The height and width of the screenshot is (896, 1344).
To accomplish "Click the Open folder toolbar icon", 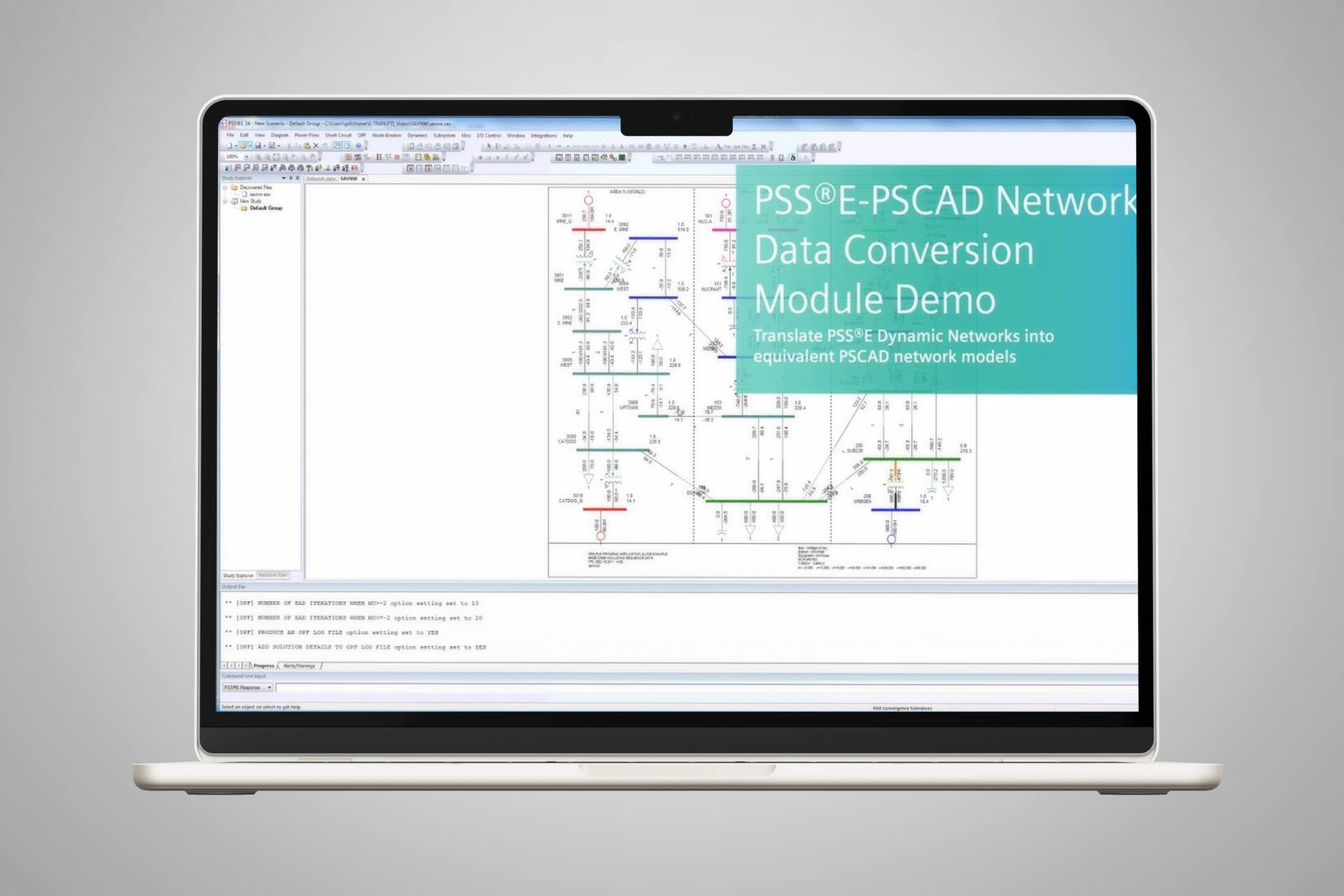I will (243, 146).
